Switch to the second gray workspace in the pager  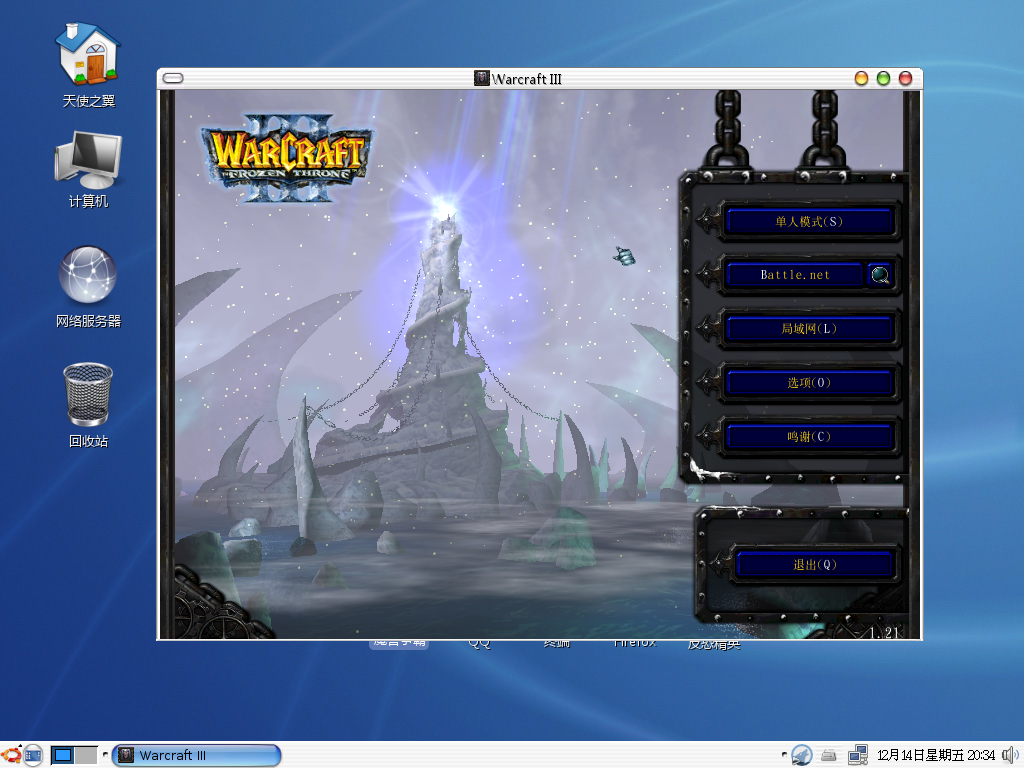click(86, 755)
